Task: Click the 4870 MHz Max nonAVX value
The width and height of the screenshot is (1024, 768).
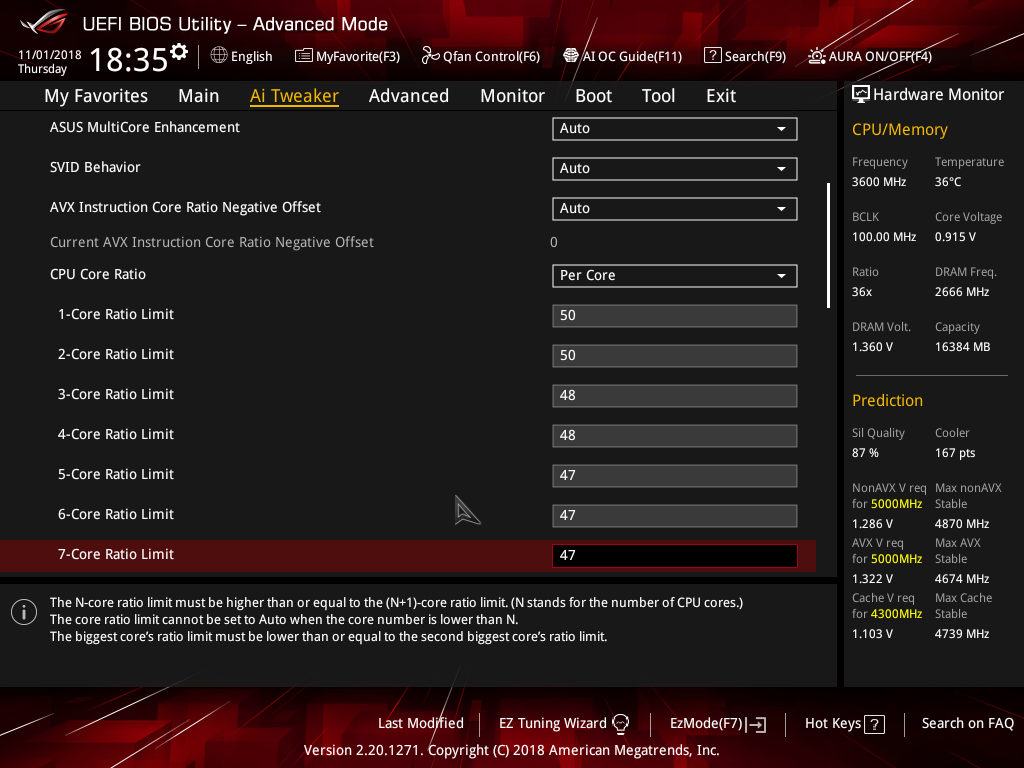Action: [x=962, y=524]
